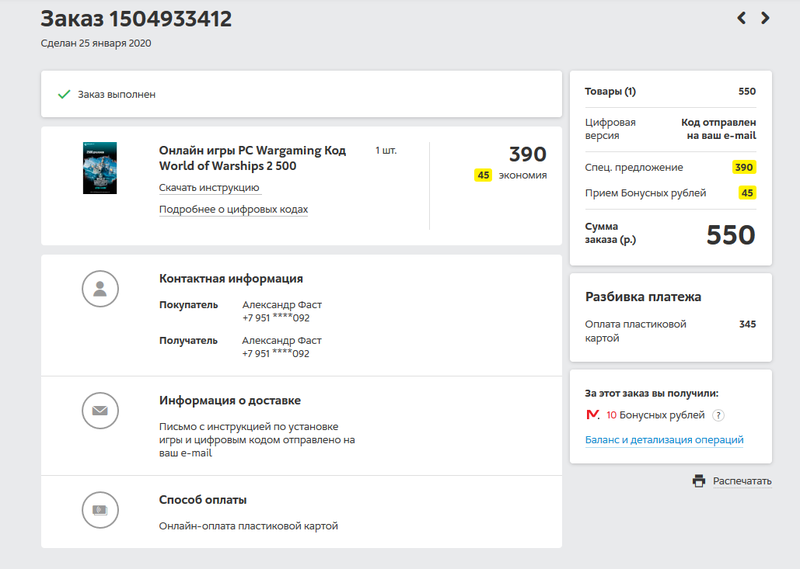Open the 'Скачать инструкцию' link
Image resolution: width=800 pixels, height=569 pixels.
[x=209, y=187]
